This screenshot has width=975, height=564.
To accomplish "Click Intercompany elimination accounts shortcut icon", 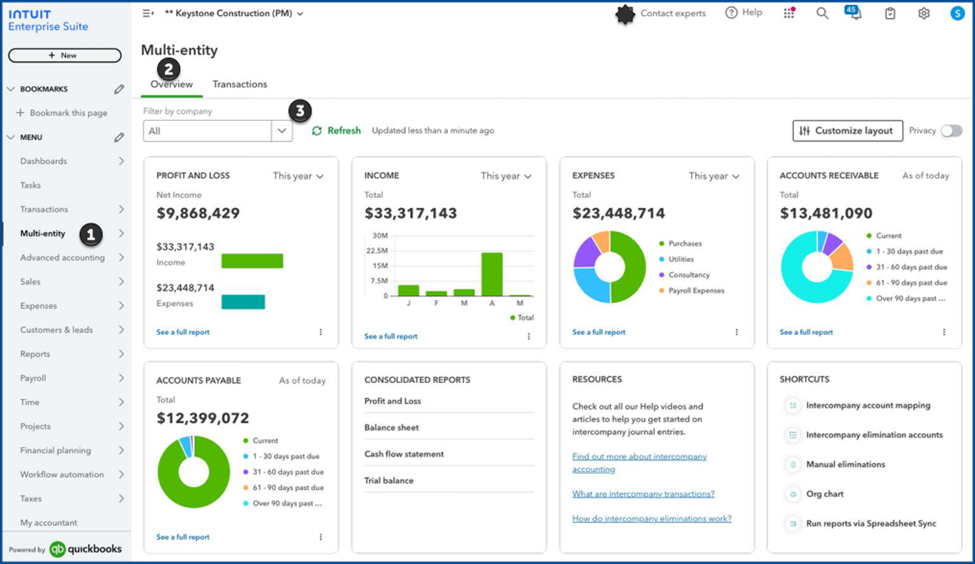I will (x=793, y=435).
